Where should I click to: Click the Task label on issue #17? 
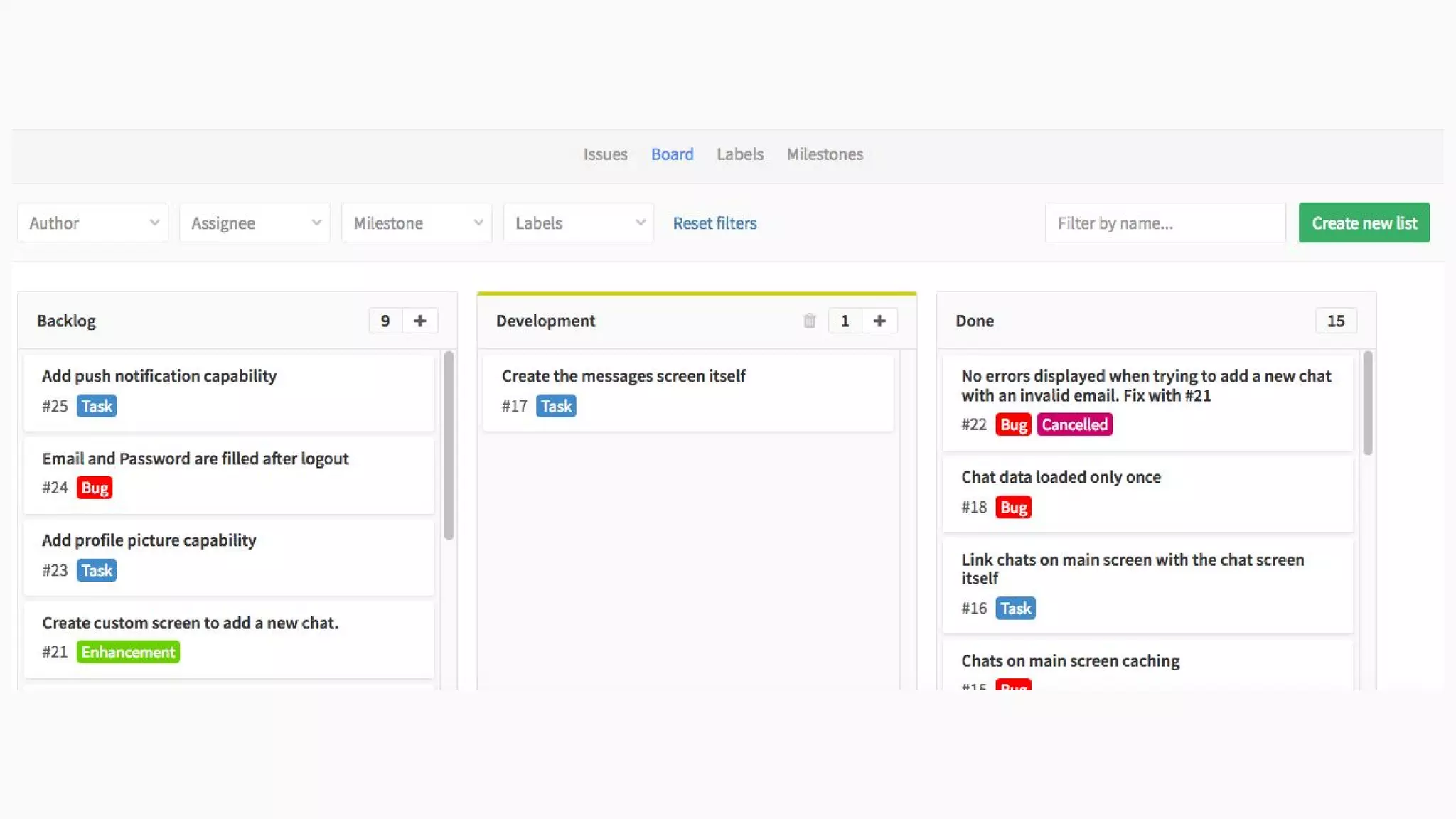[556, 406]
